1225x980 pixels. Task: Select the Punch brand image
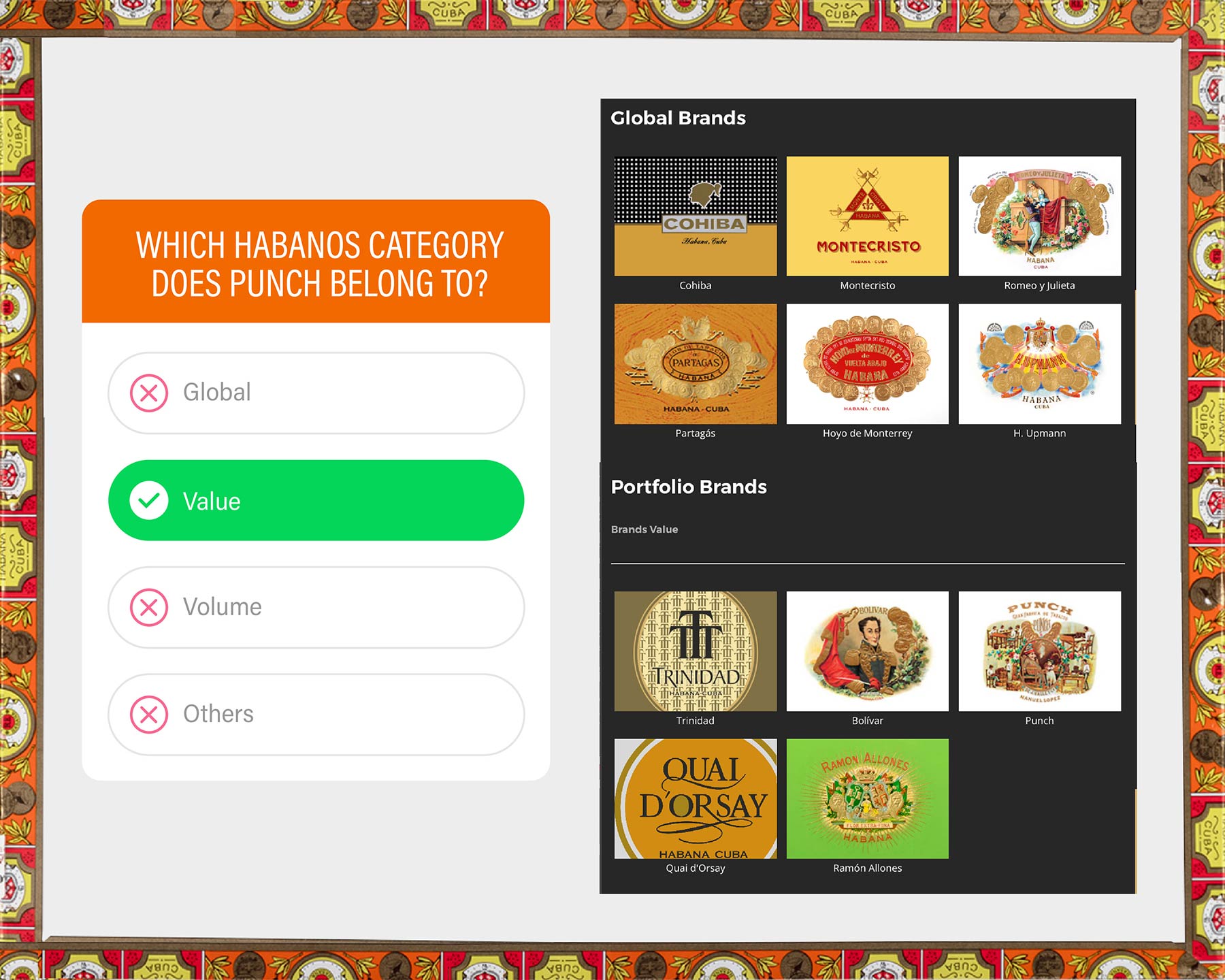click(x=1039, y=651)
